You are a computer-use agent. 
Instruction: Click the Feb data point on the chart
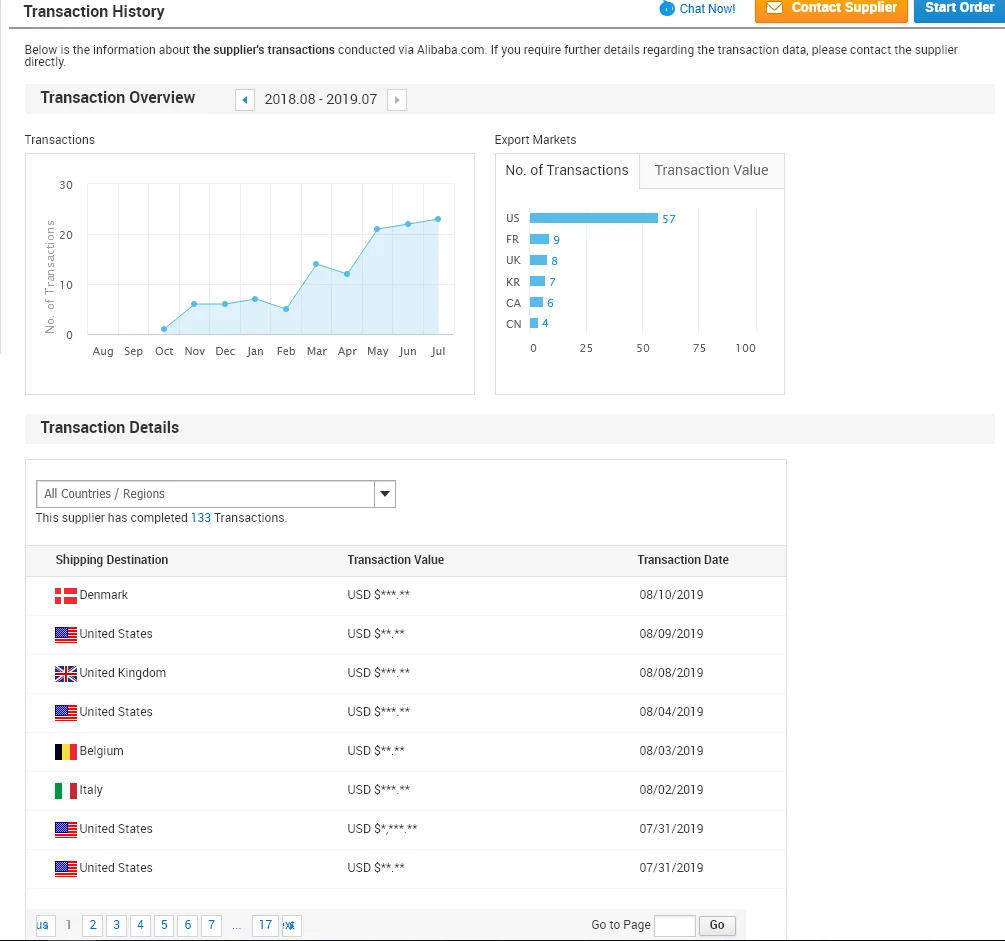[286, 309]
